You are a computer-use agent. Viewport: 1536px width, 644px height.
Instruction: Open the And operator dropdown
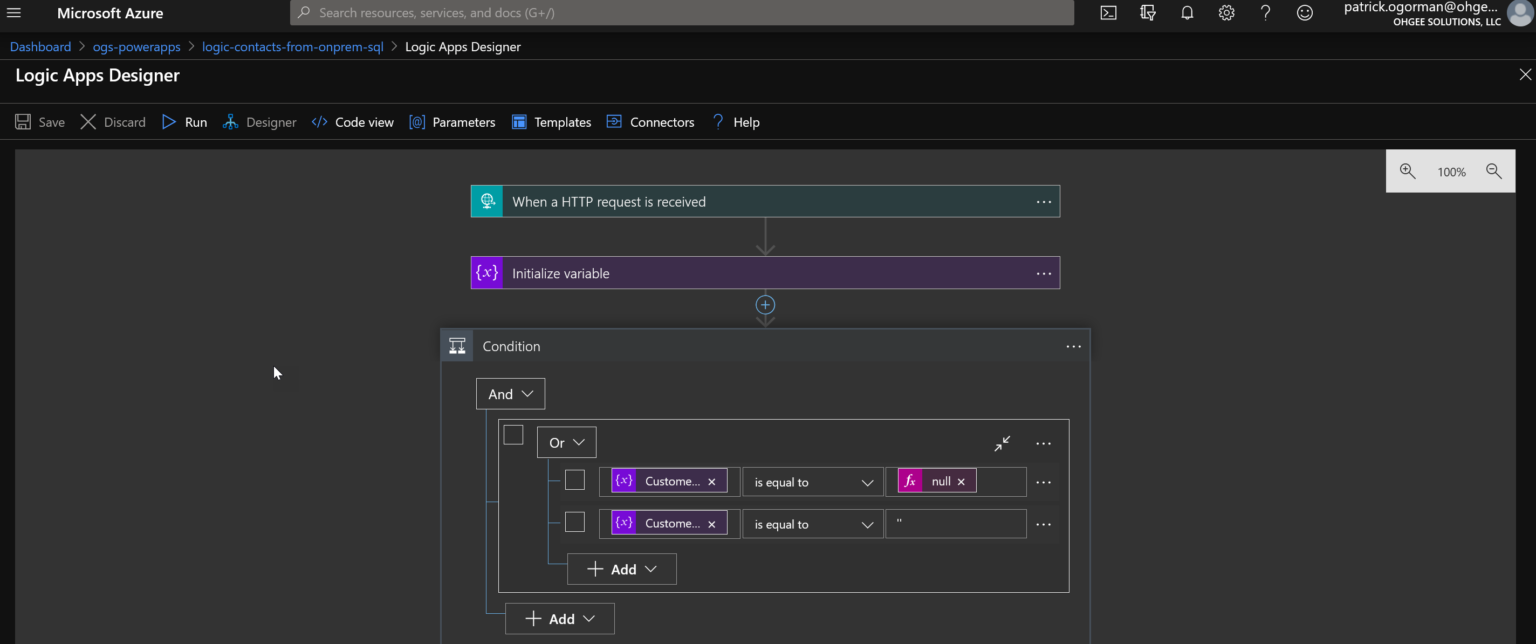(x=510, y=393)
